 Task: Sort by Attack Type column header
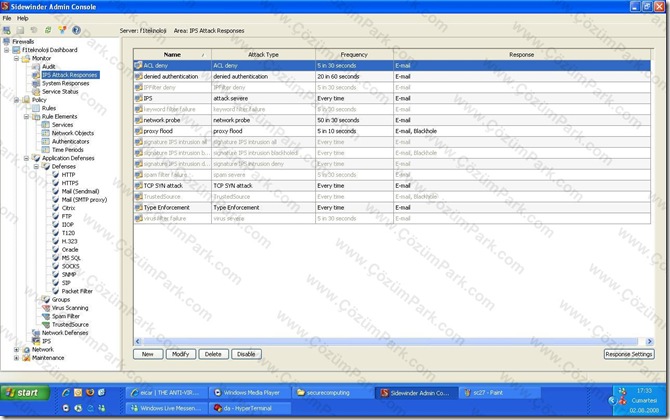point(263,55)
